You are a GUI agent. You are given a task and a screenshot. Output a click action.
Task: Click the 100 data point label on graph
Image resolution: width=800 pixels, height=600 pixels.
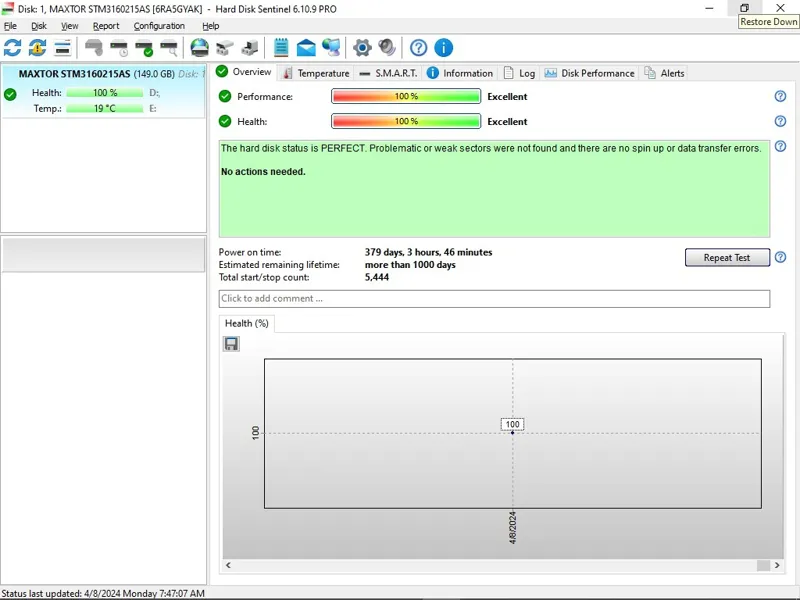pos(512,424)
